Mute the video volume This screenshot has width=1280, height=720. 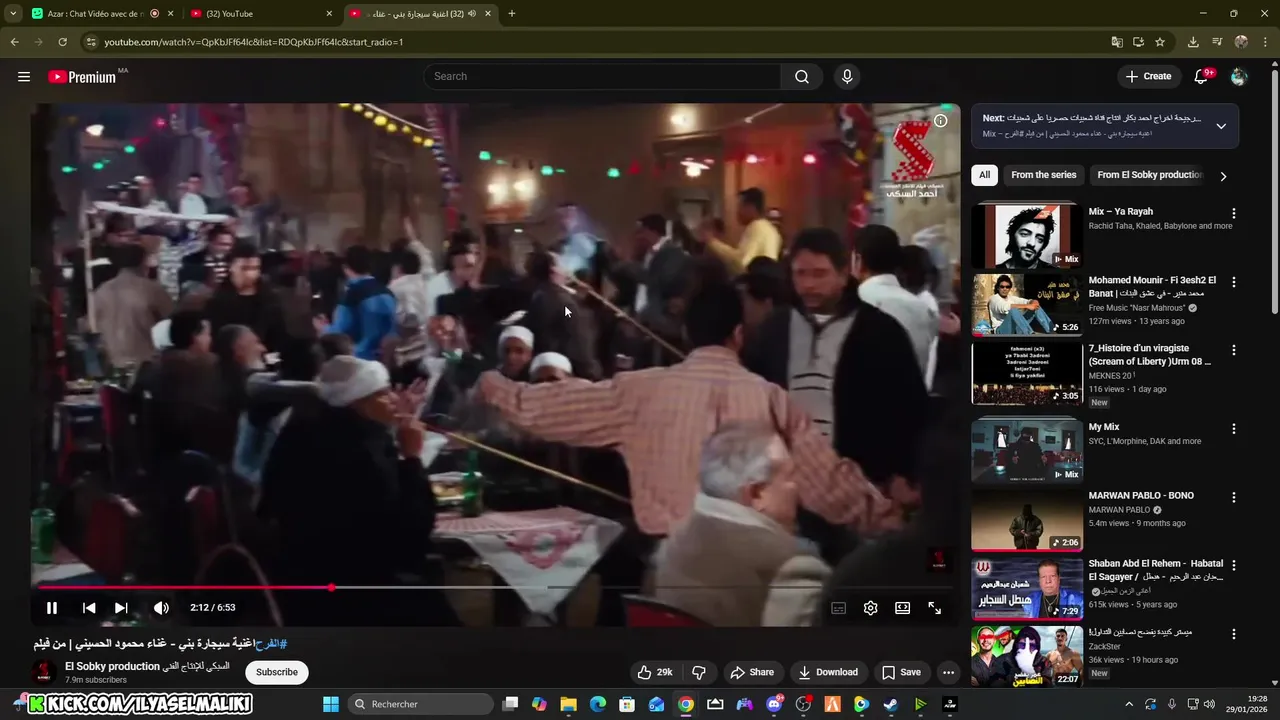click(161, 608)
